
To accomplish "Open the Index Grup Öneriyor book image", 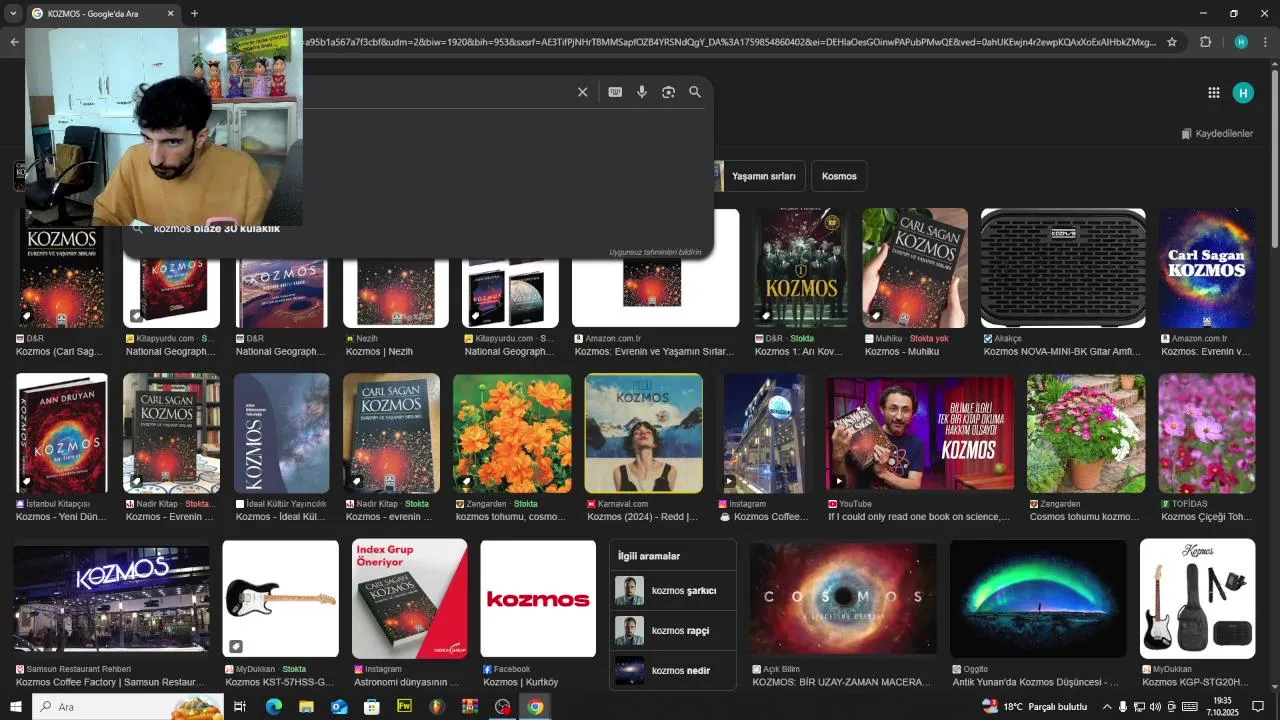I will click(x=409, y=598).
